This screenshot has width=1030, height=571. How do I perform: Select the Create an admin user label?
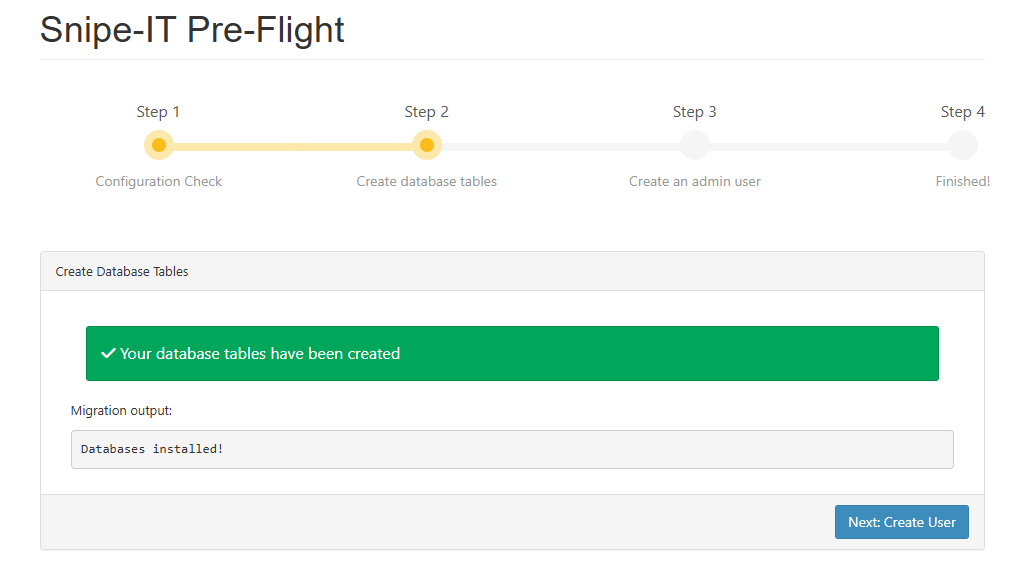click(x=695, y=181)
